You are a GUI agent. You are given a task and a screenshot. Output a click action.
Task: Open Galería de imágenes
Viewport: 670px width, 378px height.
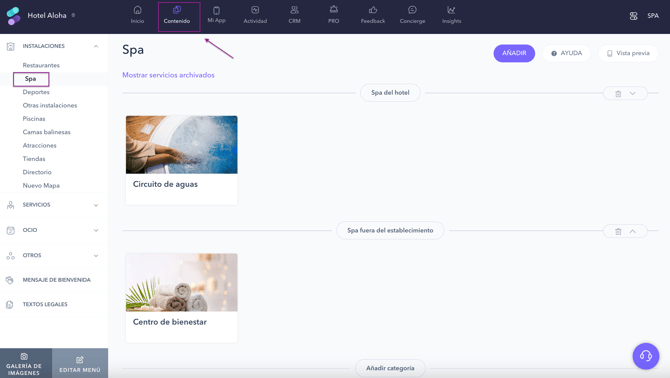(26, 363)
